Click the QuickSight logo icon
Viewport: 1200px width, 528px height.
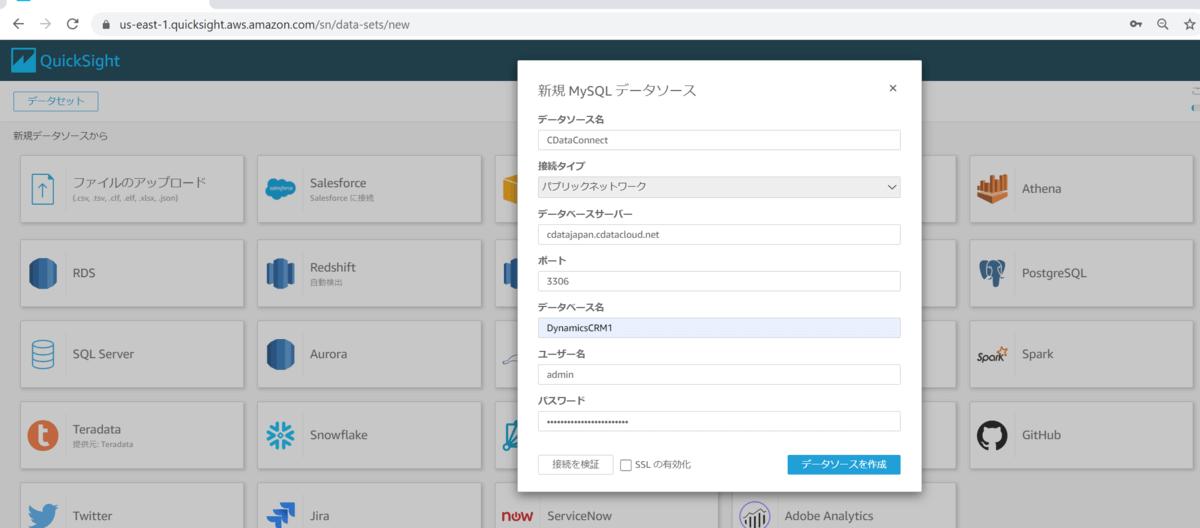[23, 61]
